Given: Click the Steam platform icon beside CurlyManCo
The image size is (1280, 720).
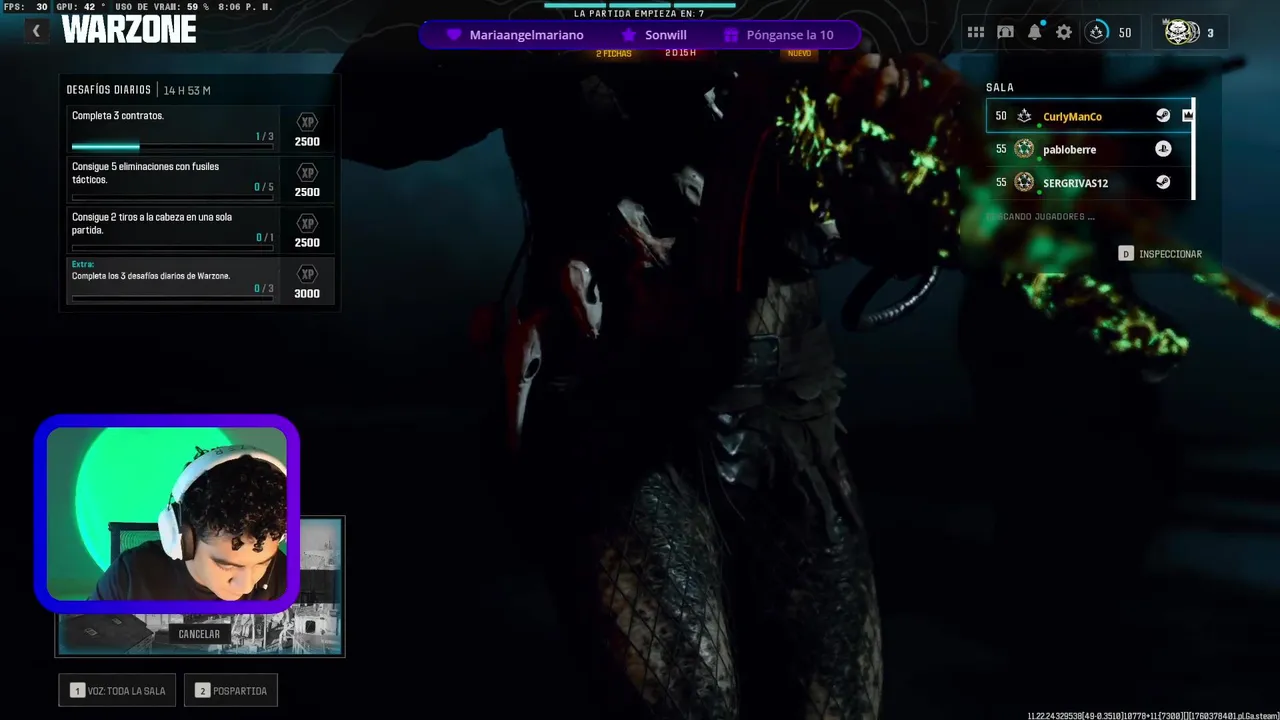Looking at the screenshot, I should tap(1163, 115).
